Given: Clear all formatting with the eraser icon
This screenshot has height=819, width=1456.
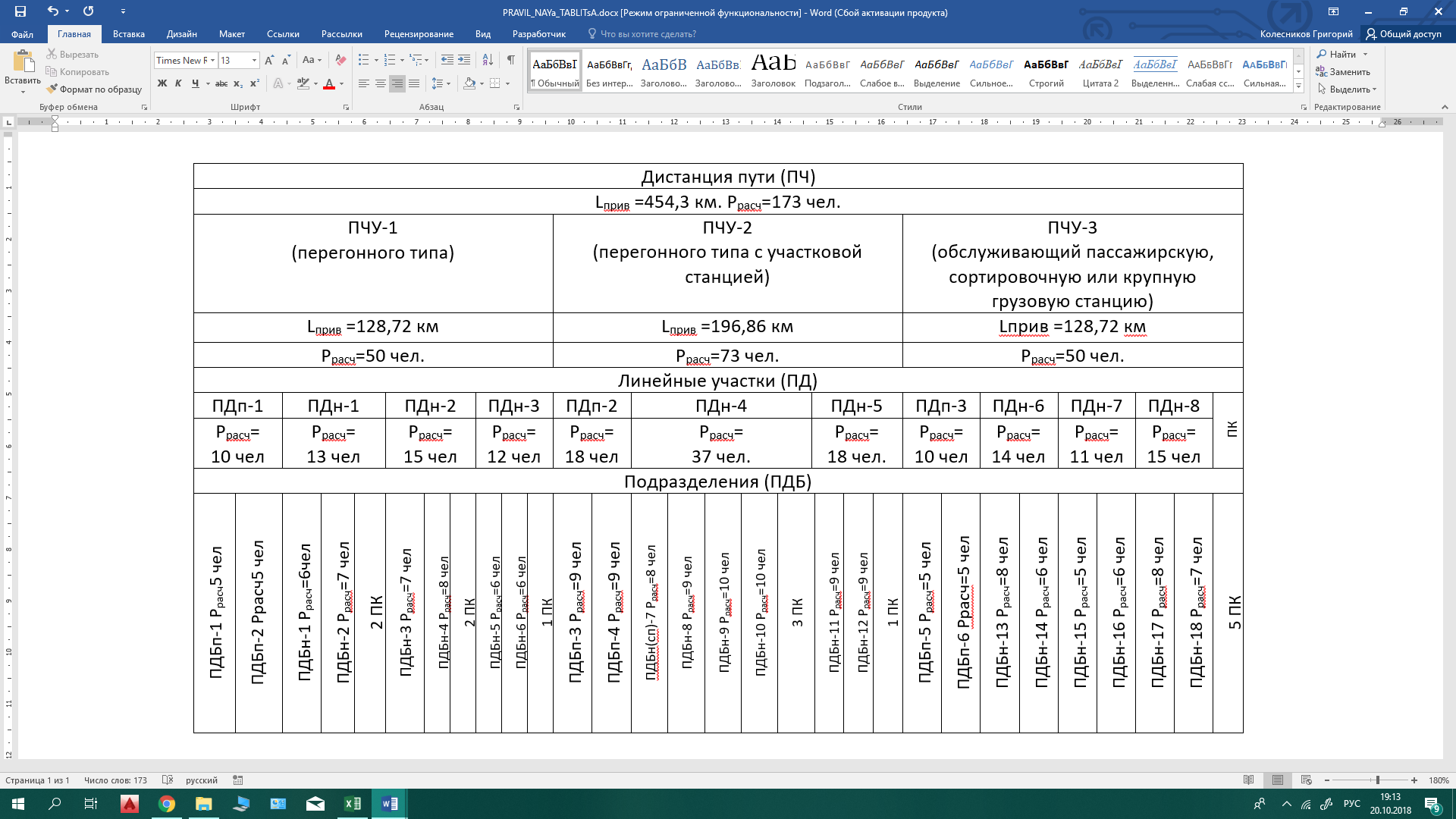Looking at the screenshot, I should (x=341, y=61).
